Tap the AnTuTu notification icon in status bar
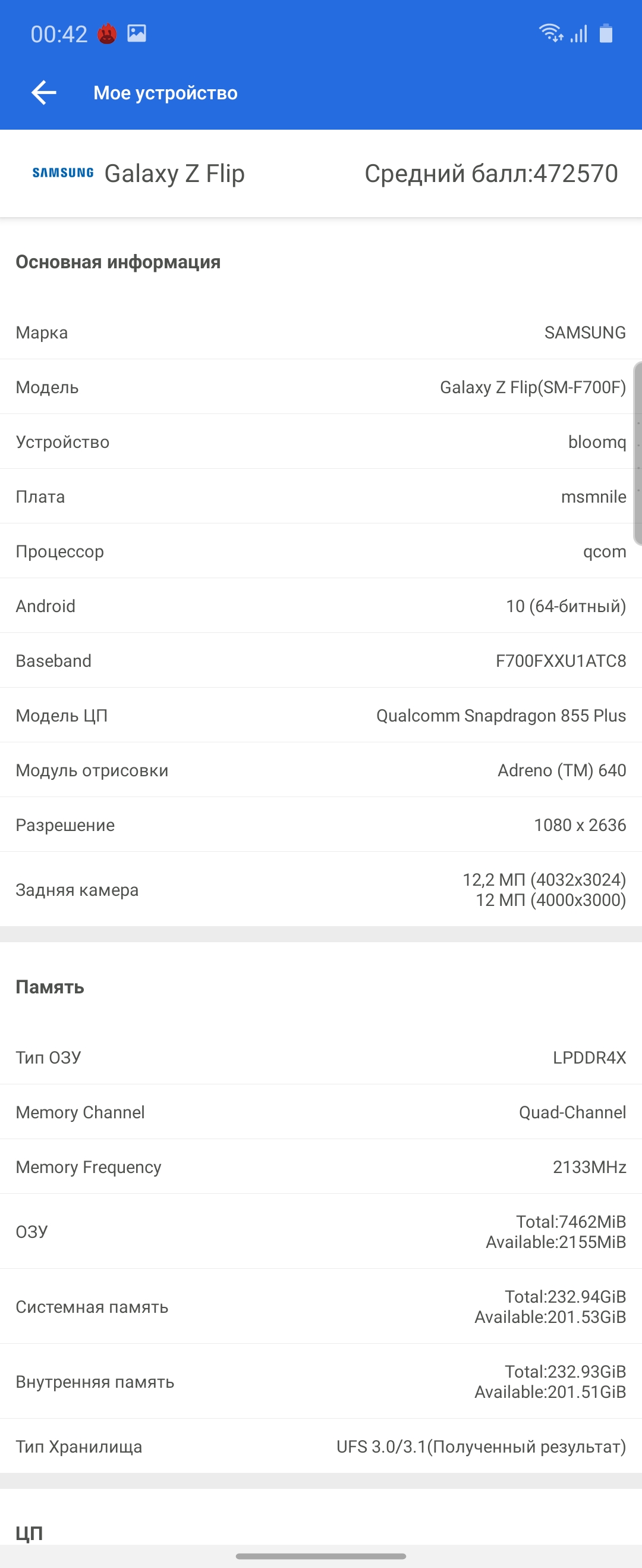Image resolution: width=642 pixels, height=1568 pixels. click(107, 34)
